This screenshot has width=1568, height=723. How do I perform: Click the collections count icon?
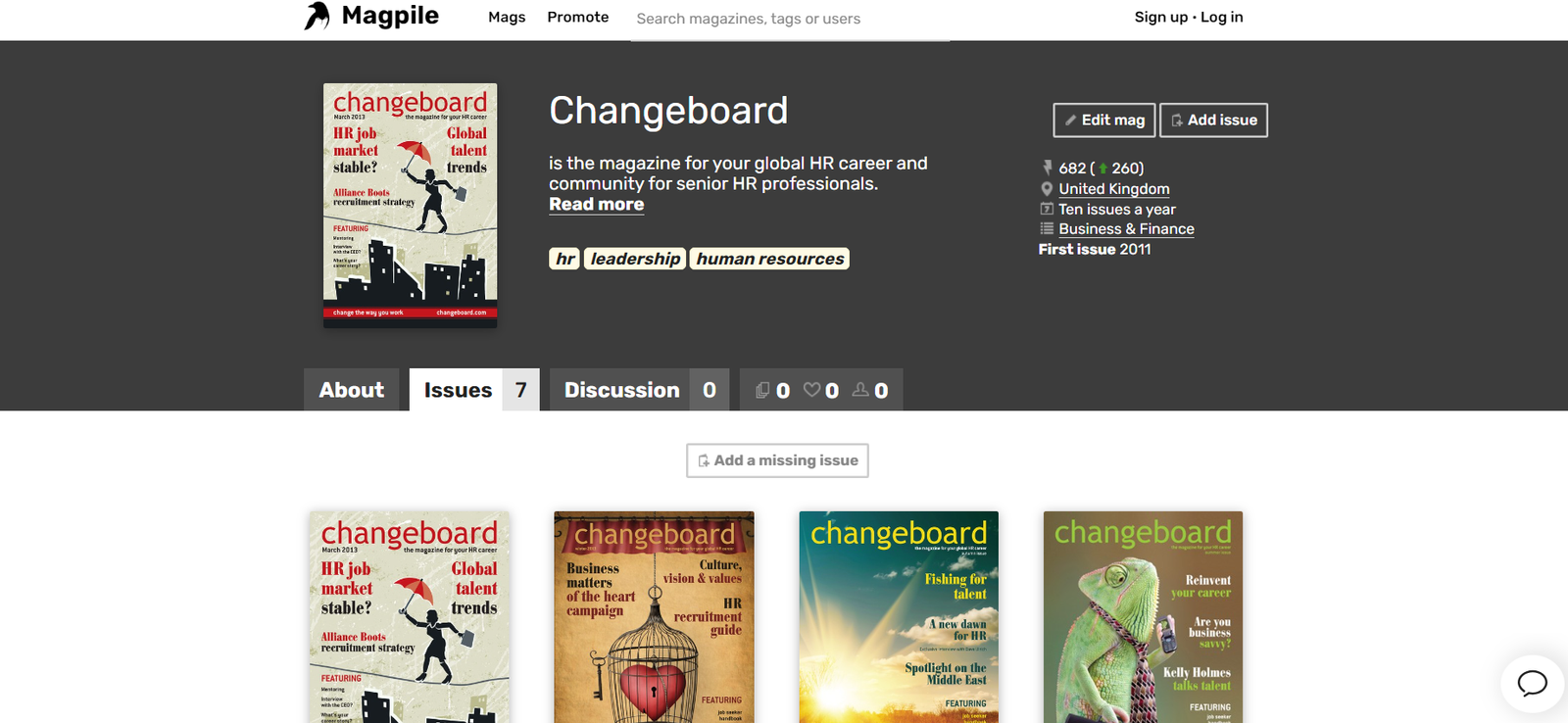pos(762,390)
